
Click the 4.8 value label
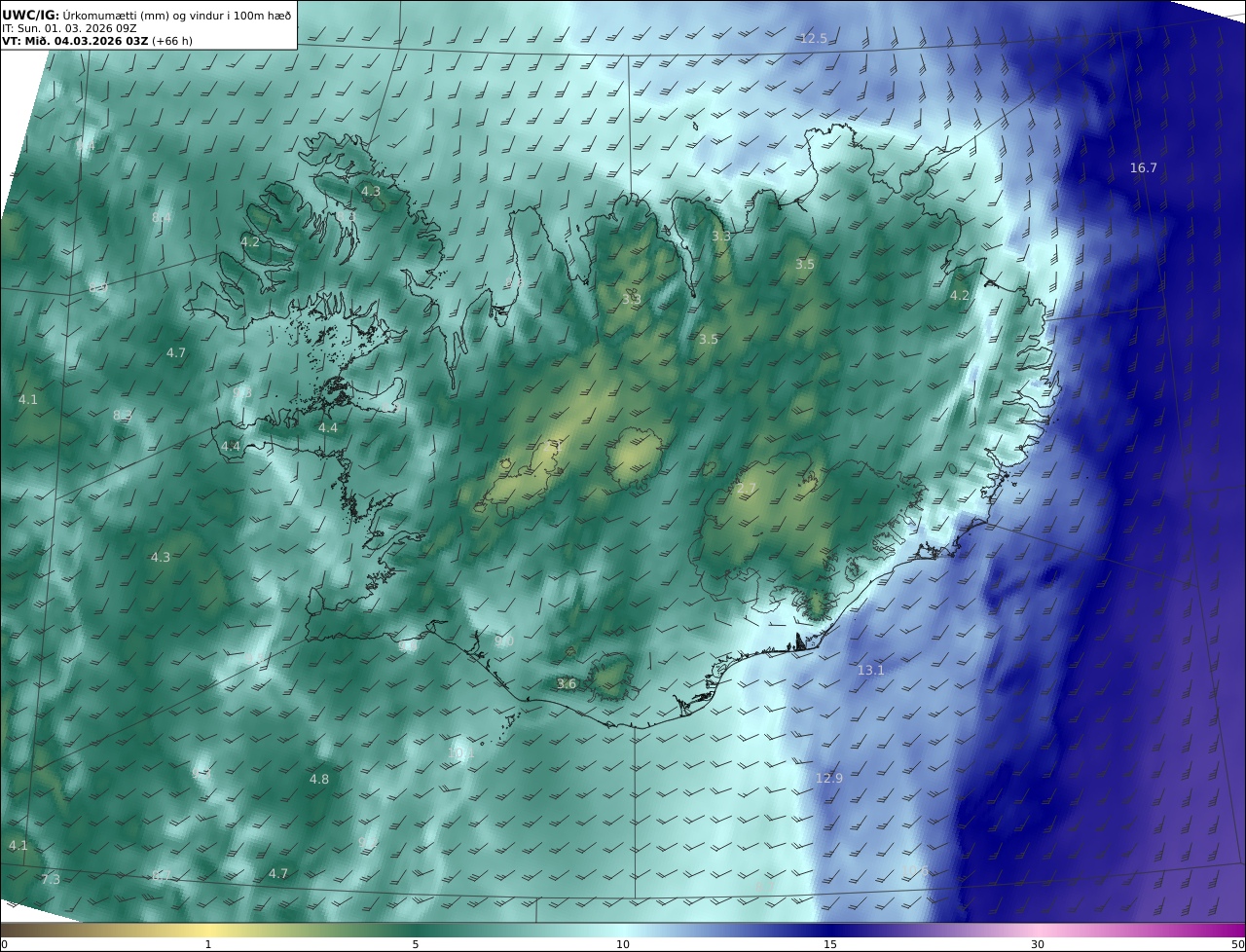pyautogui.click(x=319, y=780)
